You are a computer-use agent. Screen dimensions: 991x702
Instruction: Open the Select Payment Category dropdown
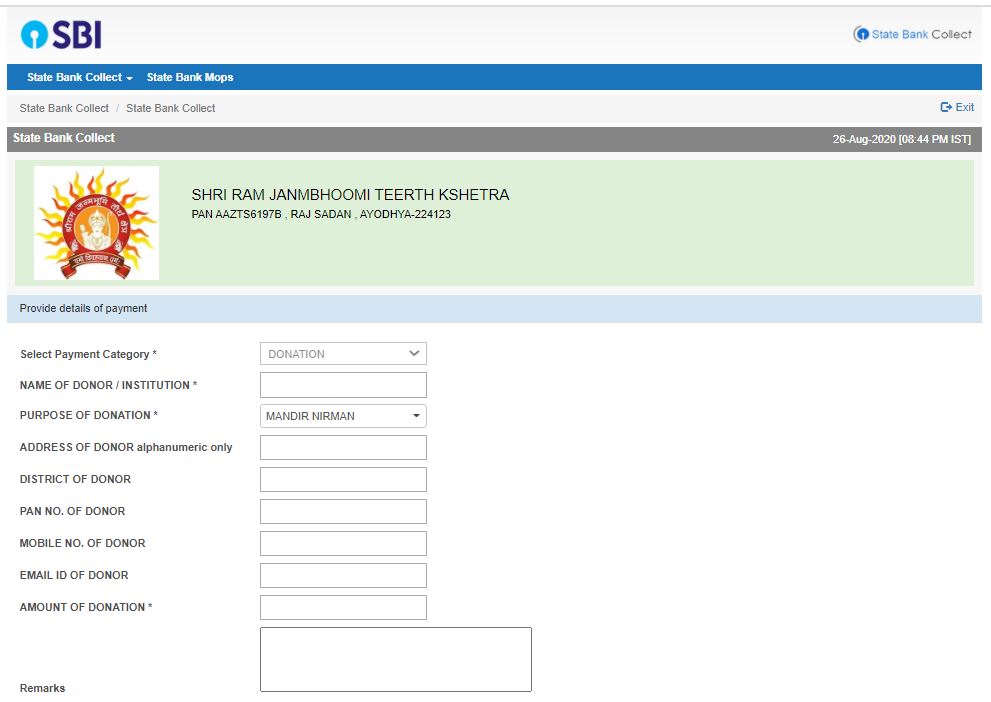click(x=343, y=354)
